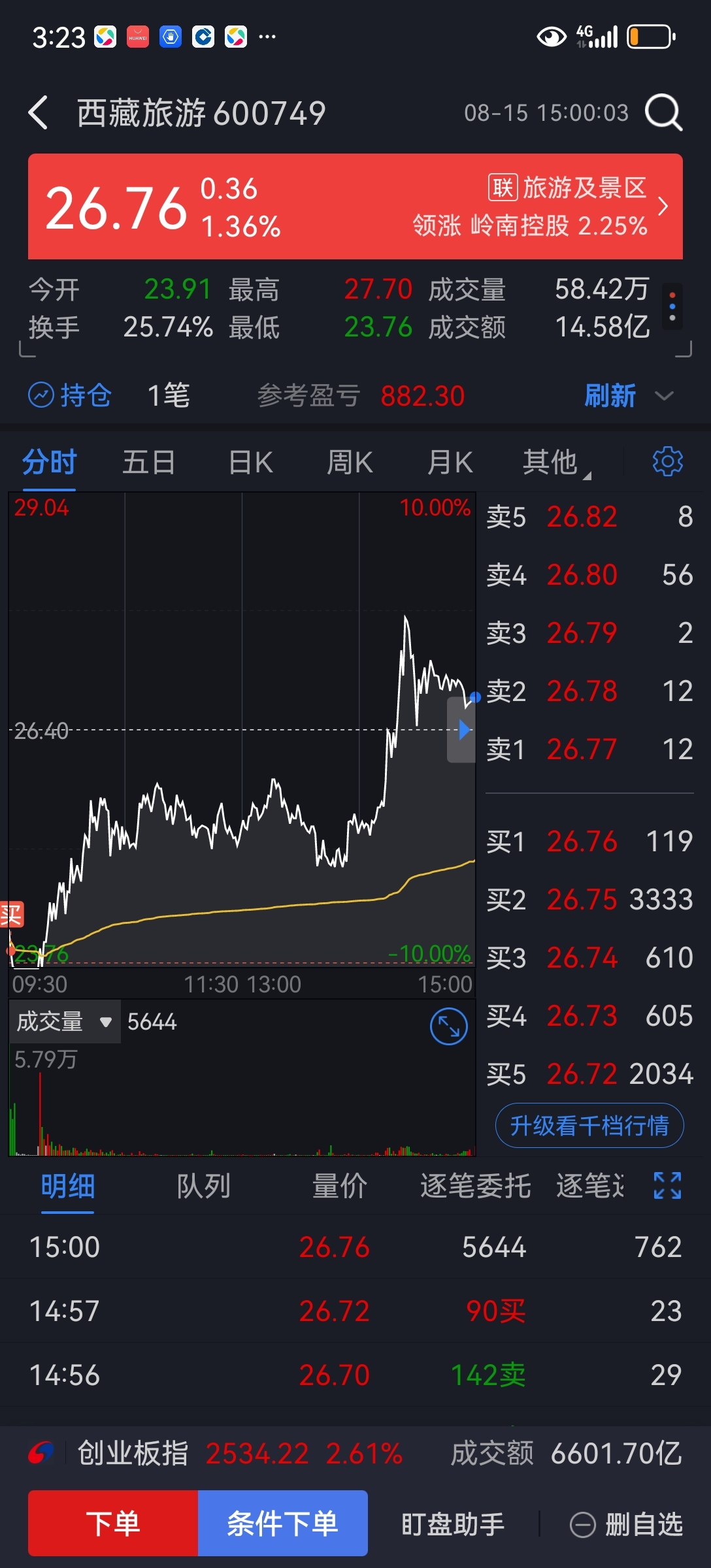Tap the 14:57 trade detail row
The image size is (711, 1568).
click(x=355, y=1311)
